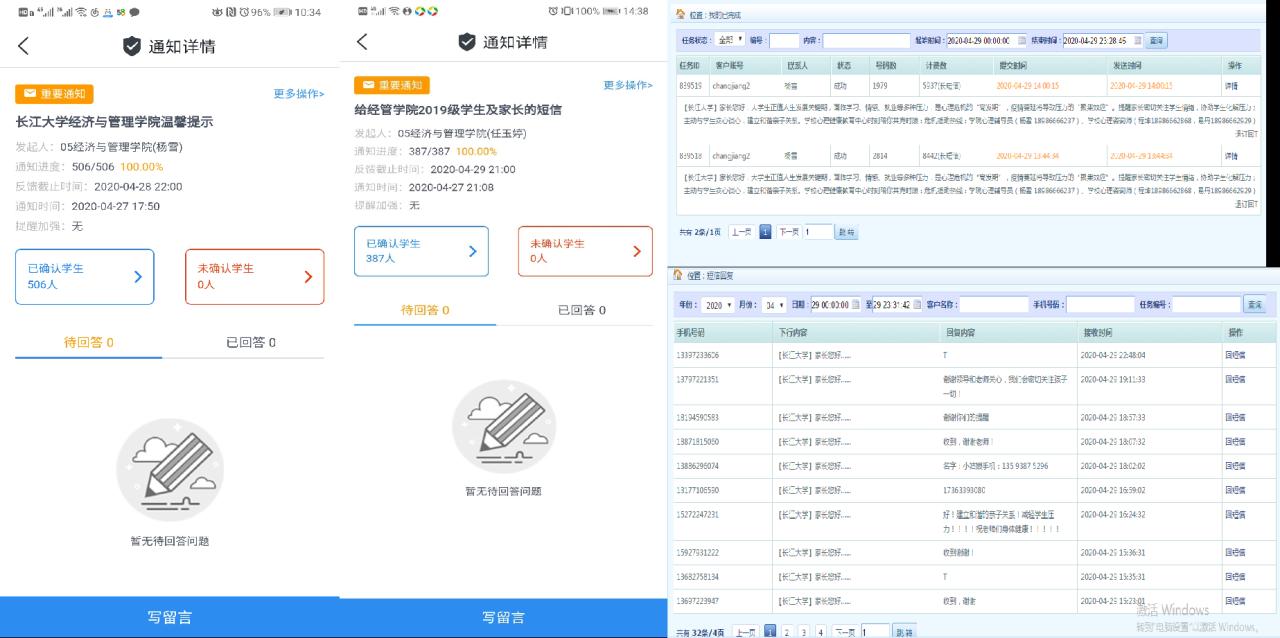
Task: Open calendar icon for 2020-04-29 00:00:00 field
Action: pos(1022,41)
